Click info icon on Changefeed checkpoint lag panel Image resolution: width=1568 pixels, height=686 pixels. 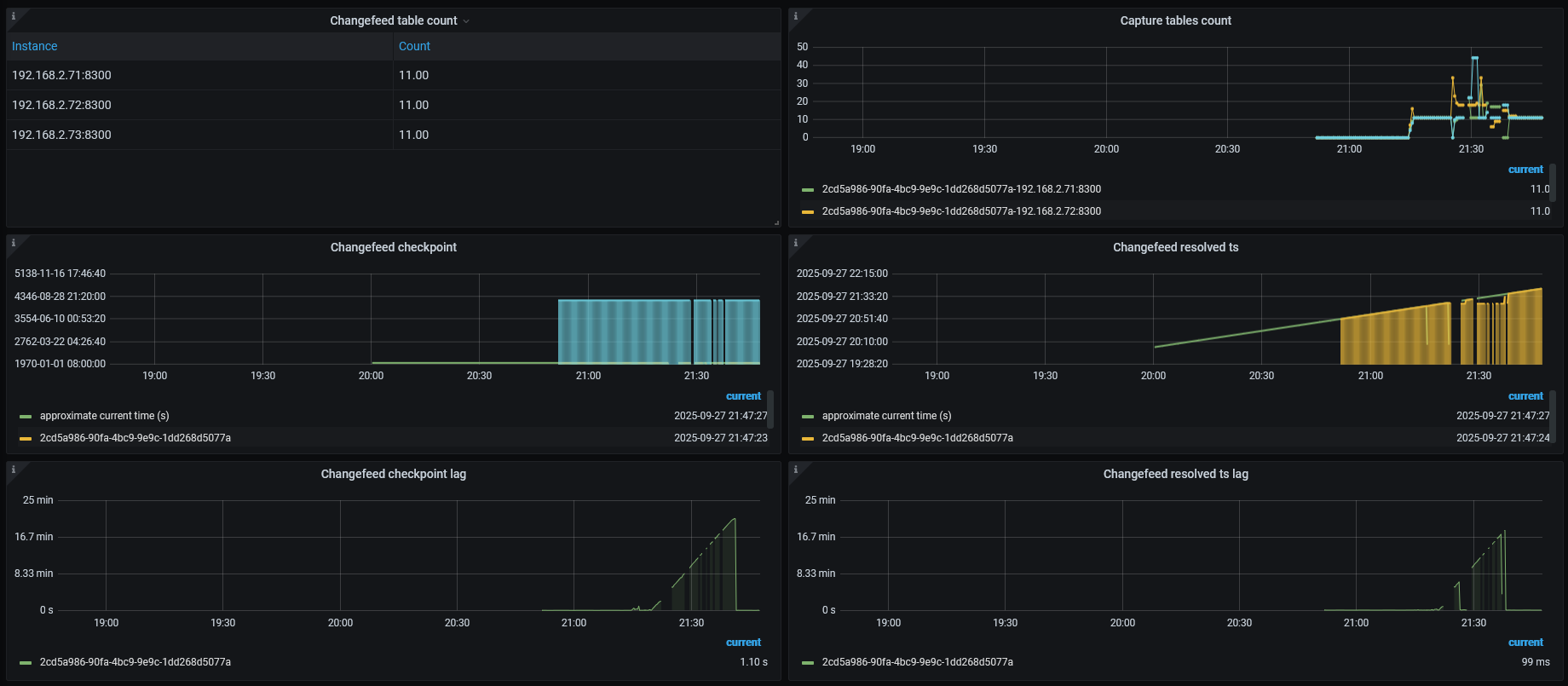(x=14, y=470)
